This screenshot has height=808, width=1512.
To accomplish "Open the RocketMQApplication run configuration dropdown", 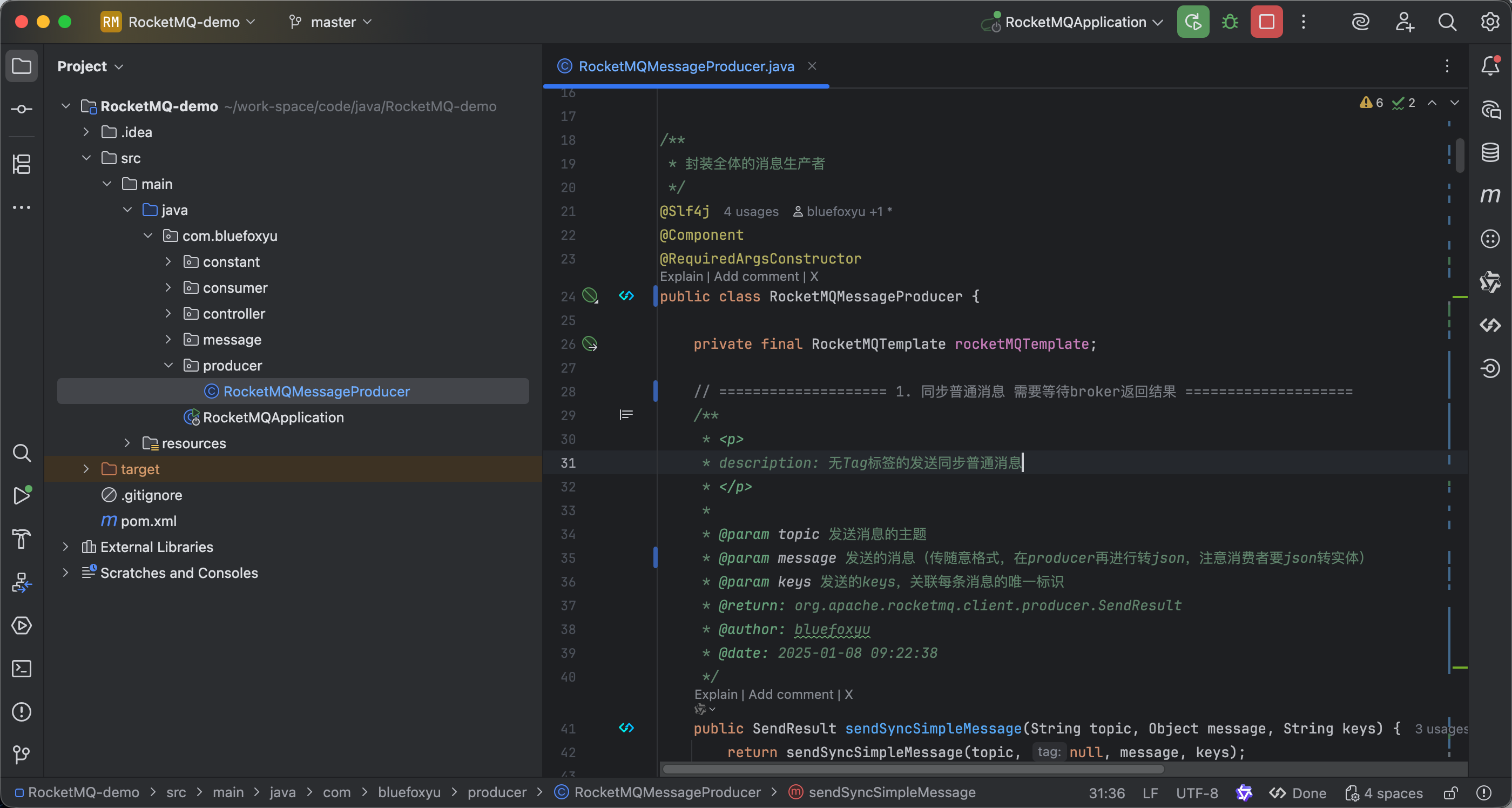I will click(1074, 22).
